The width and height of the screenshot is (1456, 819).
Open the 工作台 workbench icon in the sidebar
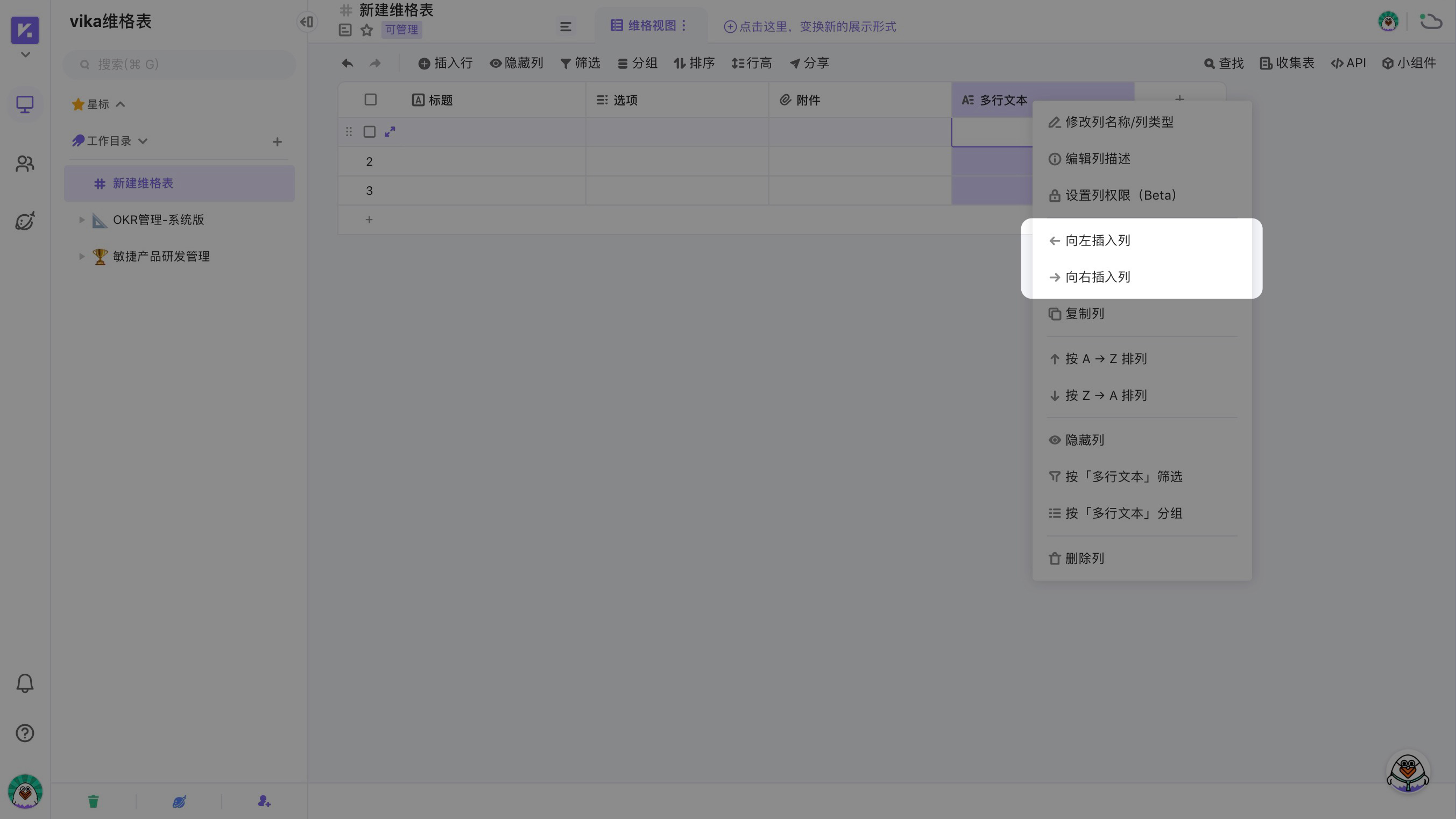click(24, 104)
